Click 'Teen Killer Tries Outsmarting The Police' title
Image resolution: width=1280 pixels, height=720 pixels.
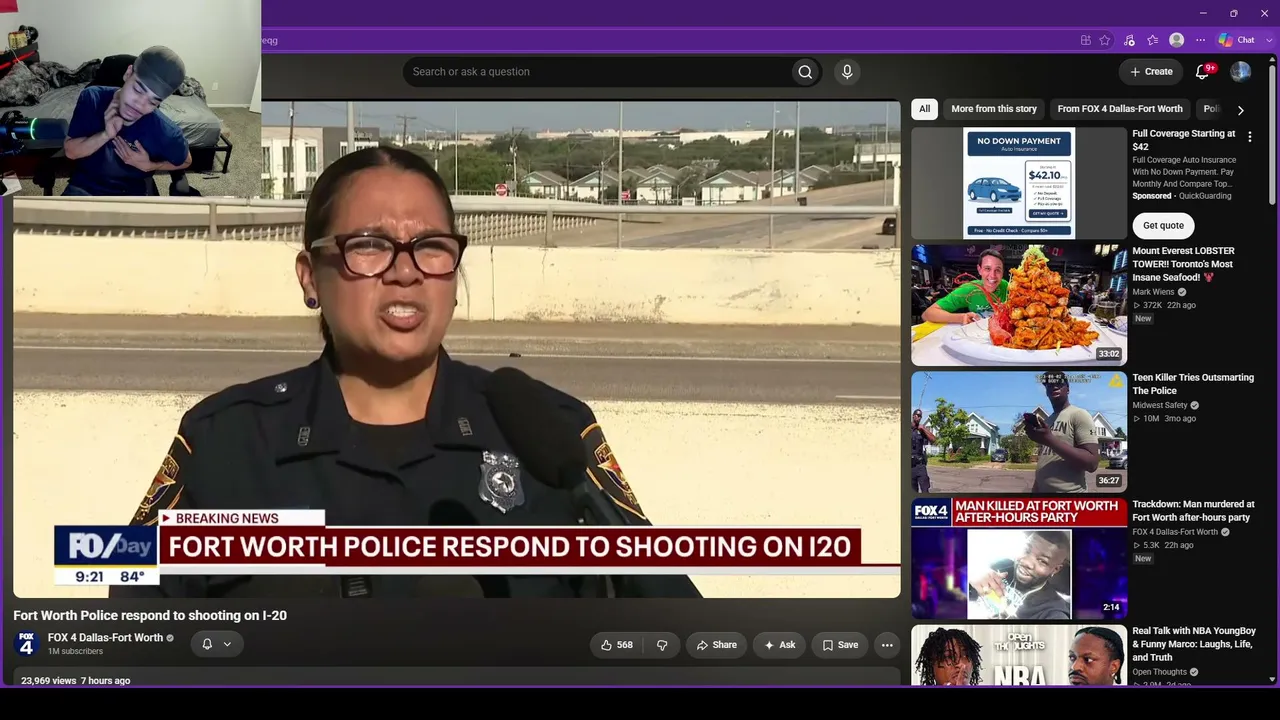pyautogui.click(x=1193, y=384)
